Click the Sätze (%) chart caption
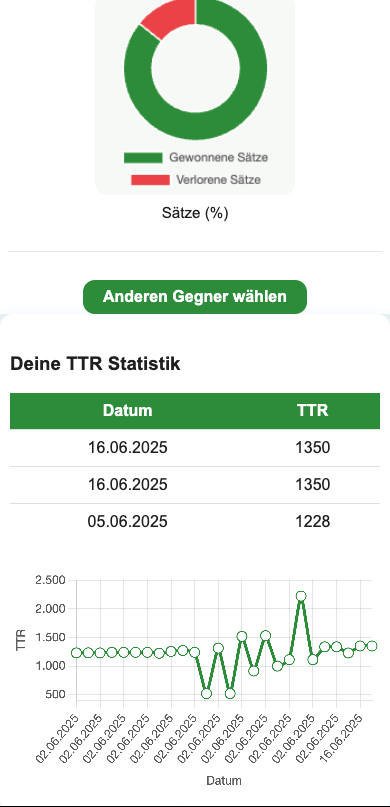 (195, 213)
